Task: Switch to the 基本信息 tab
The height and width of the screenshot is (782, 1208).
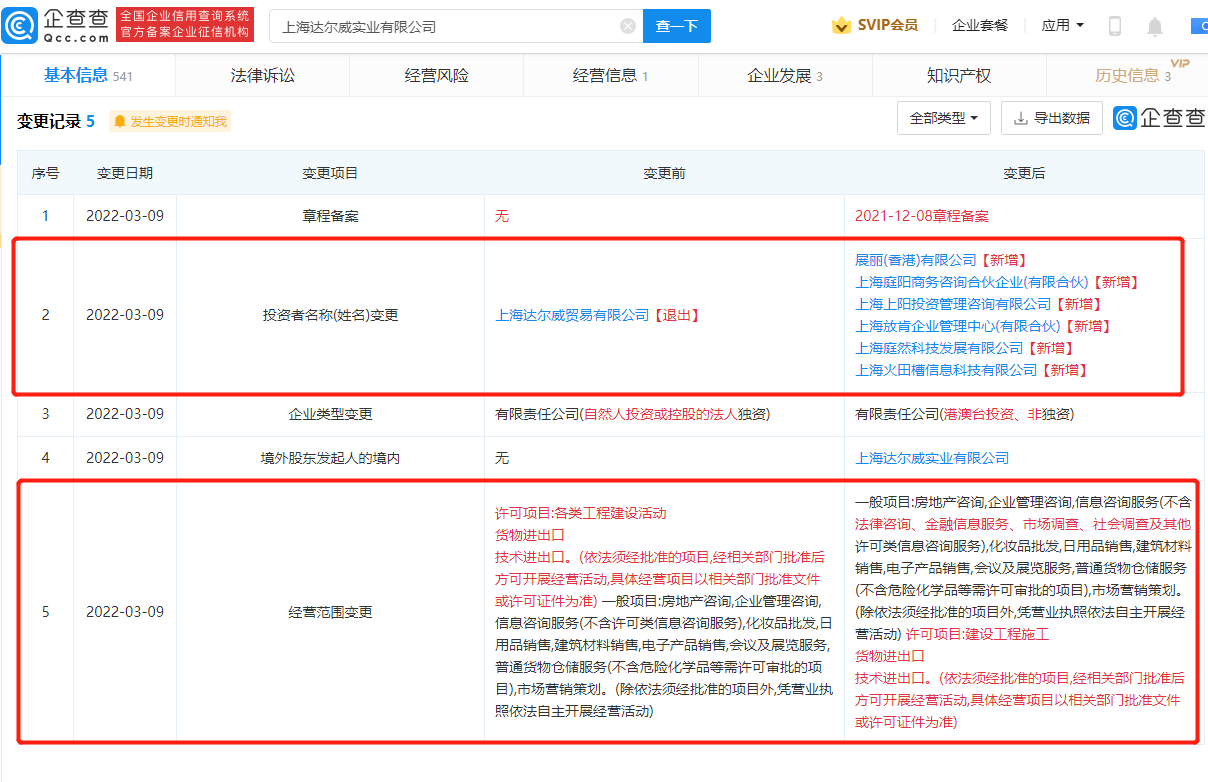Action: (88, 76)
